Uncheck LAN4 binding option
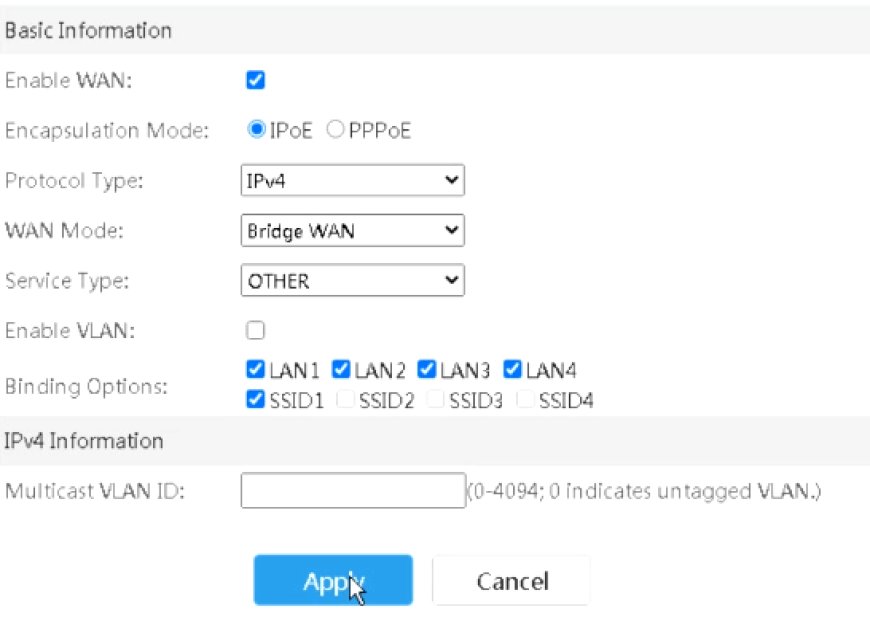The image size is (870, 625). (x=512, y=369)
